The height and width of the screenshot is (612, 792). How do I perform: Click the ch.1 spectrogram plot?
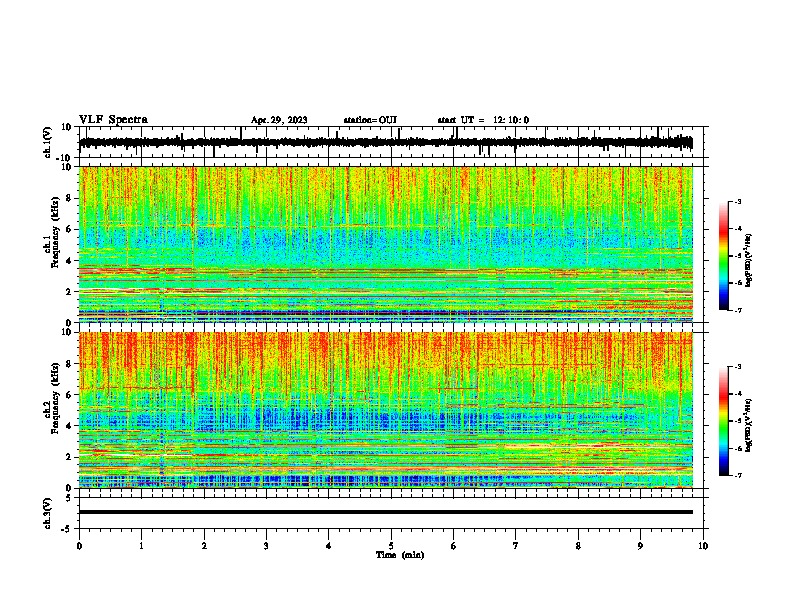click(x=386, y=244)
